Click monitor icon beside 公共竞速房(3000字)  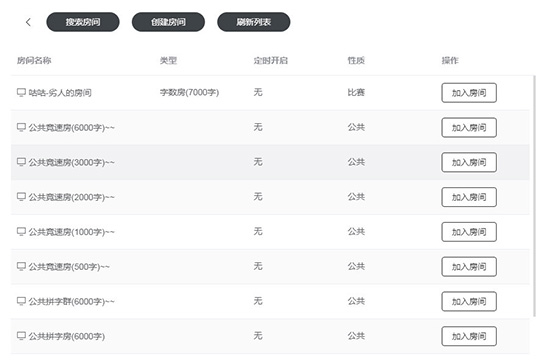[x=21, y=162]
